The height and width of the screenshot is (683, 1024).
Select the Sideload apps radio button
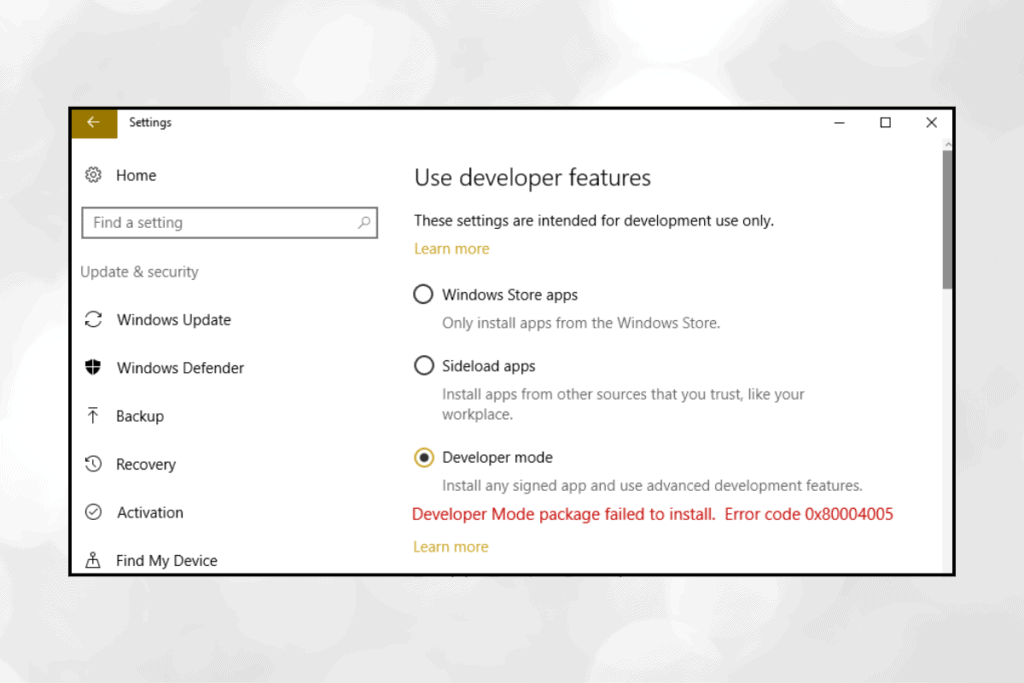point(423,366)
